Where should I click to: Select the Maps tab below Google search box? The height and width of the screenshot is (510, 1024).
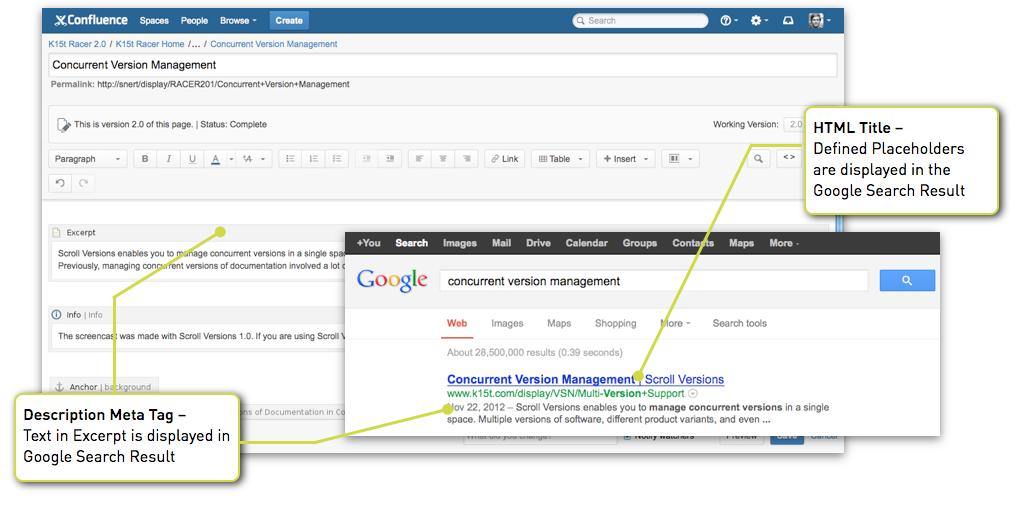tap(559, 323)
